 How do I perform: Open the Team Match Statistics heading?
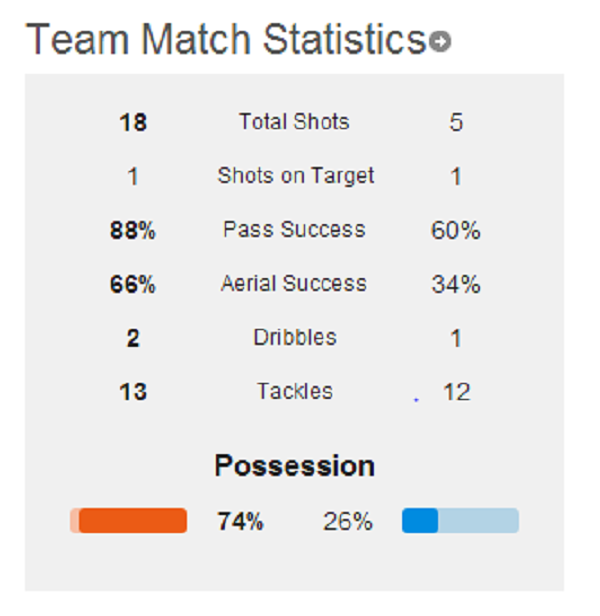226,39
